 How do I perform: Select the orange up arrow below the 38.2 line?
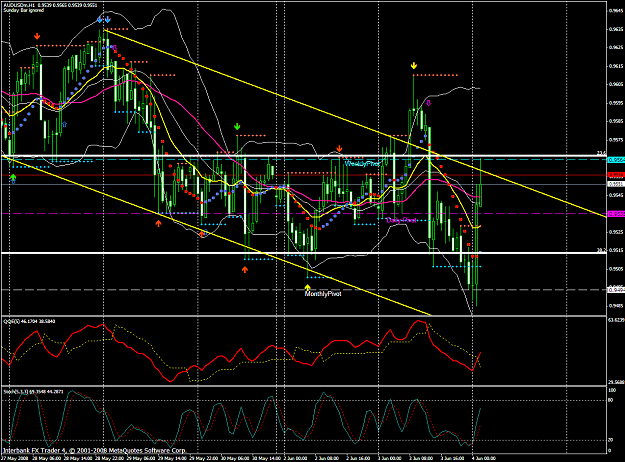245,270
